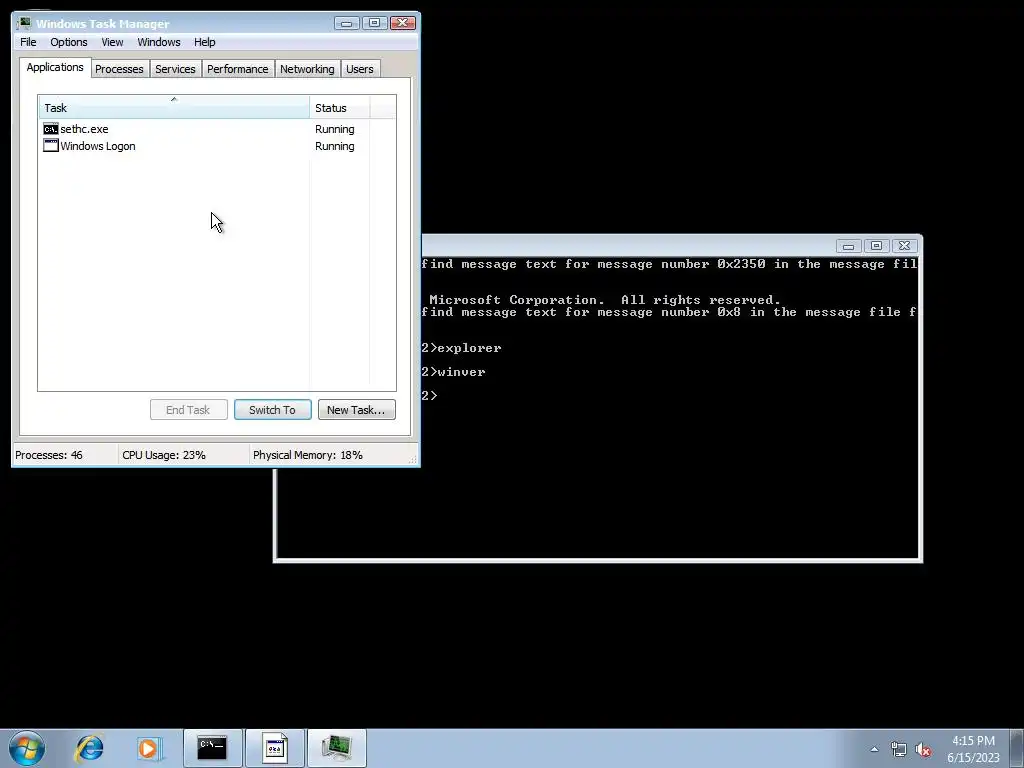Click the Windows Logon window icon
Image resolution: width=1024 pixels, height=768 pixels.
point(51,146)
